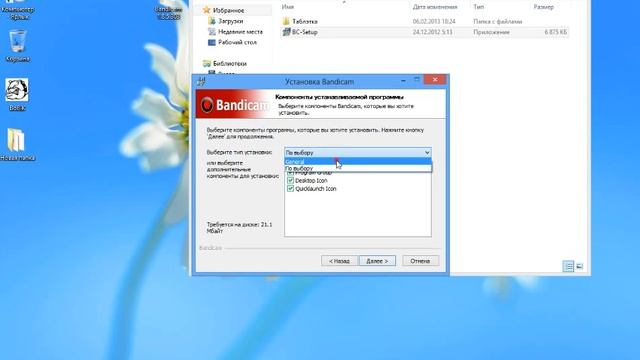
Task: Switch Explorer to details view icon
Action: pos(568,266)
